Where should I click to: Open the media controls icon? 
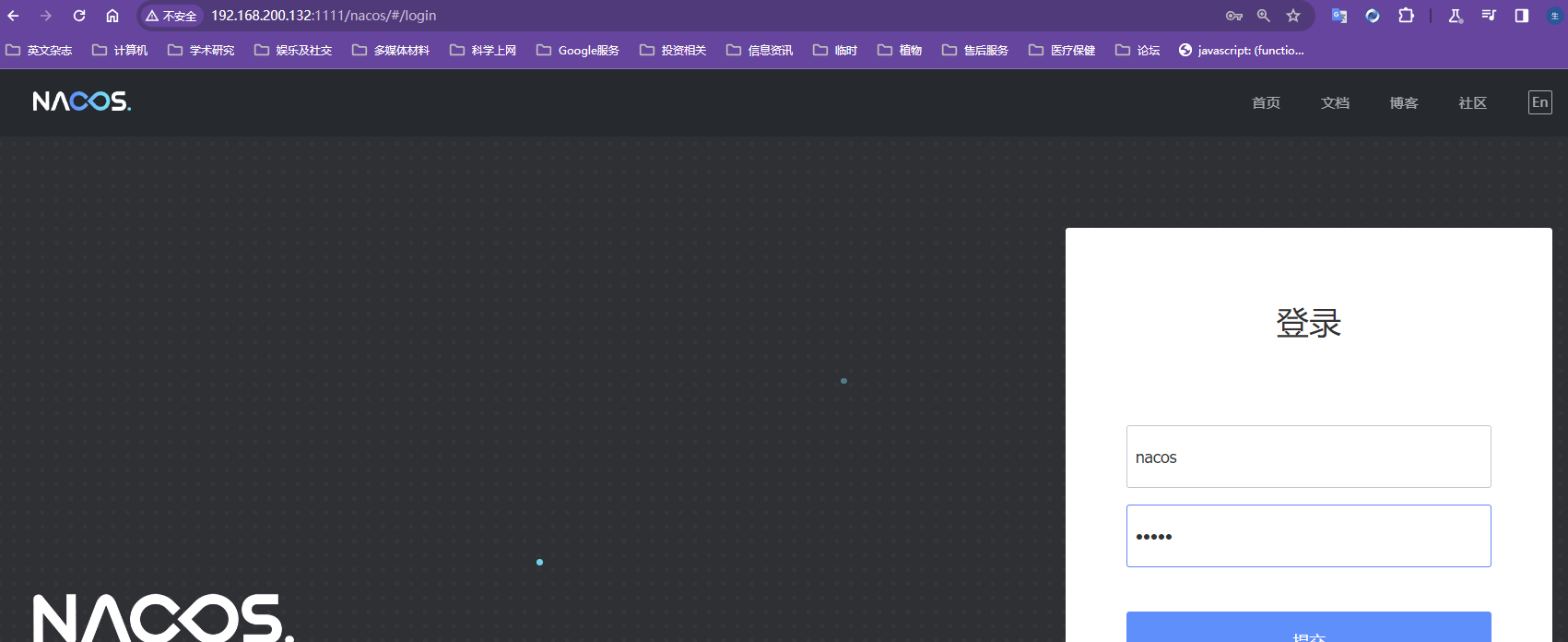coord(1489,16)
